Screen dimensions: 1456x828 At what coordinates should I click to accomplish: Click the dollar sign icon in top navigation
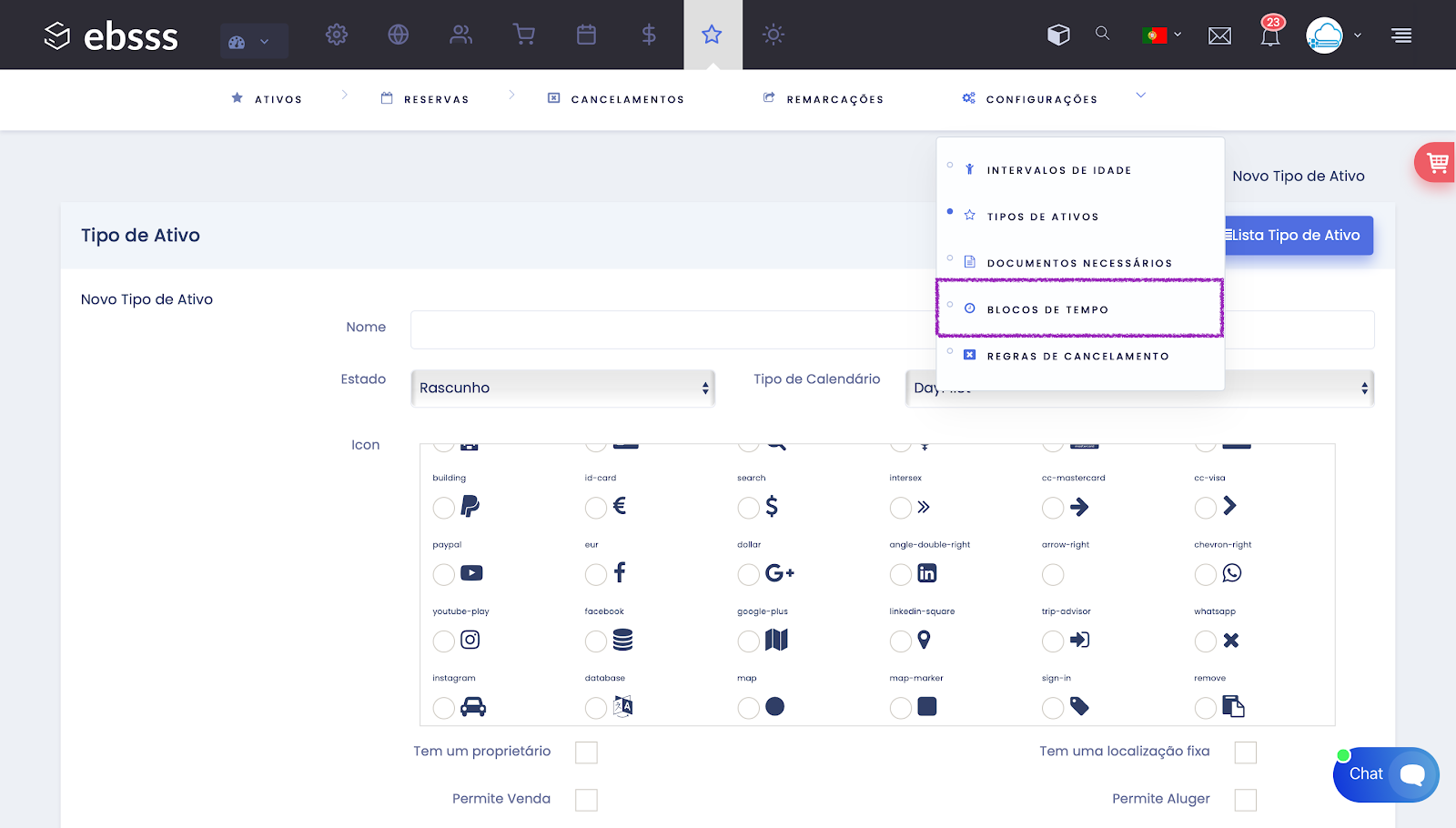(x=649, y=35)
